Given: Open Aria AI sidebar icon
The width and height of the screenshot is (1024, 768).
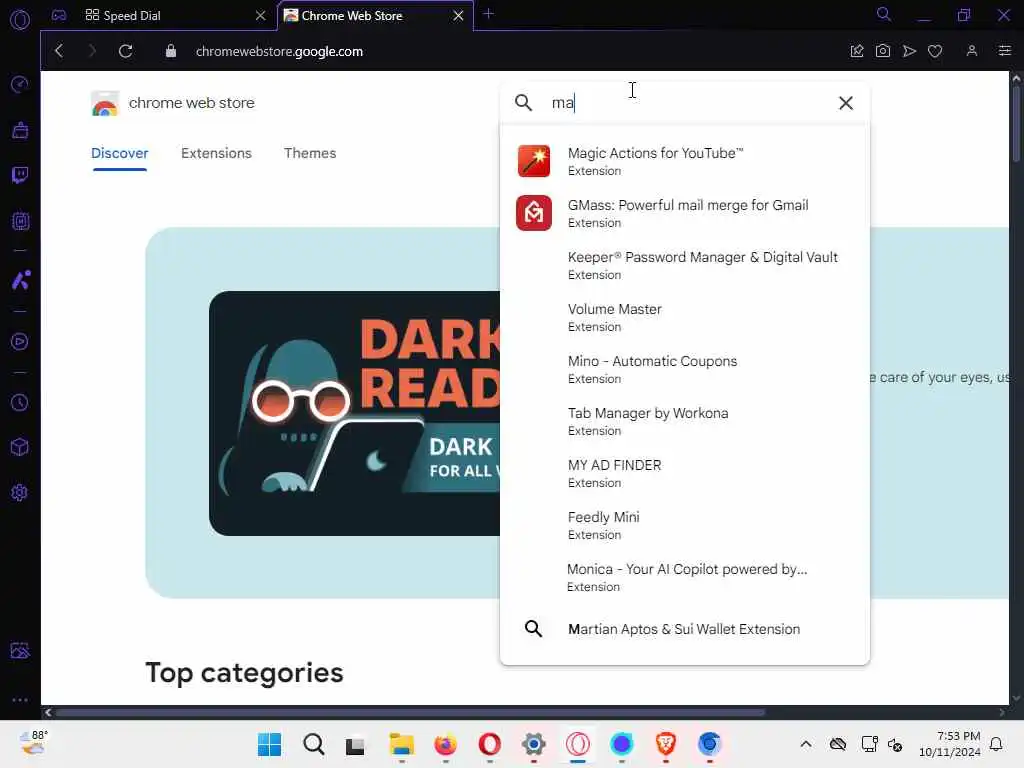Looking at the screenshot, I should 21,280.
